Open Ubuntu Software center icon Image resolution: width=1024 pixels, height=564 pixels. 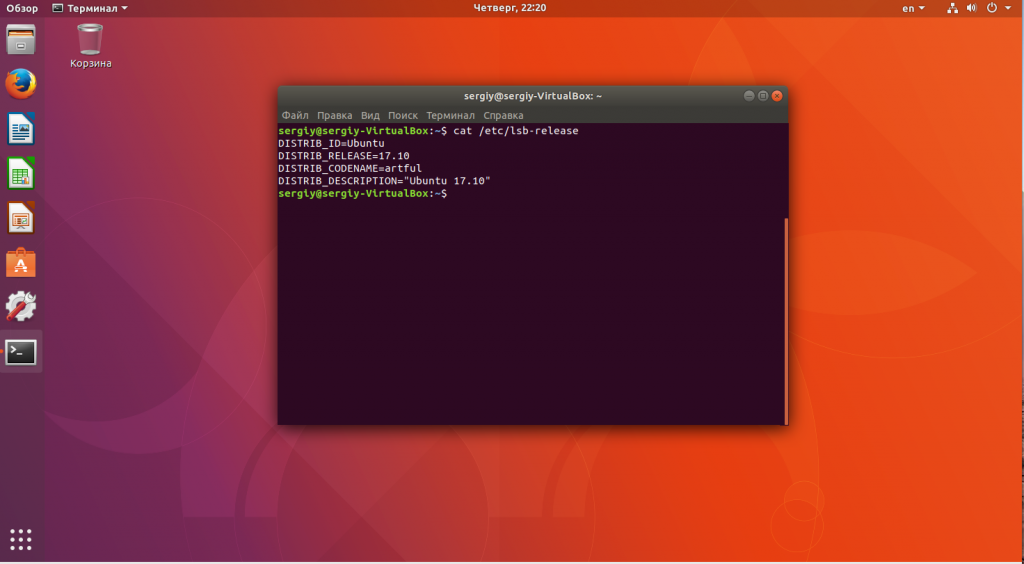(21, 262)
